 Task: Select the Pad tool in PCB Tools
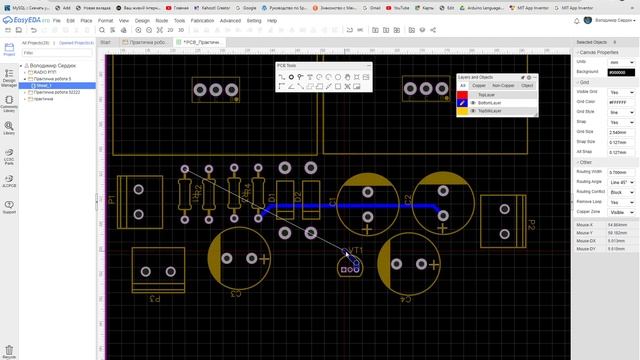point(291,77)
